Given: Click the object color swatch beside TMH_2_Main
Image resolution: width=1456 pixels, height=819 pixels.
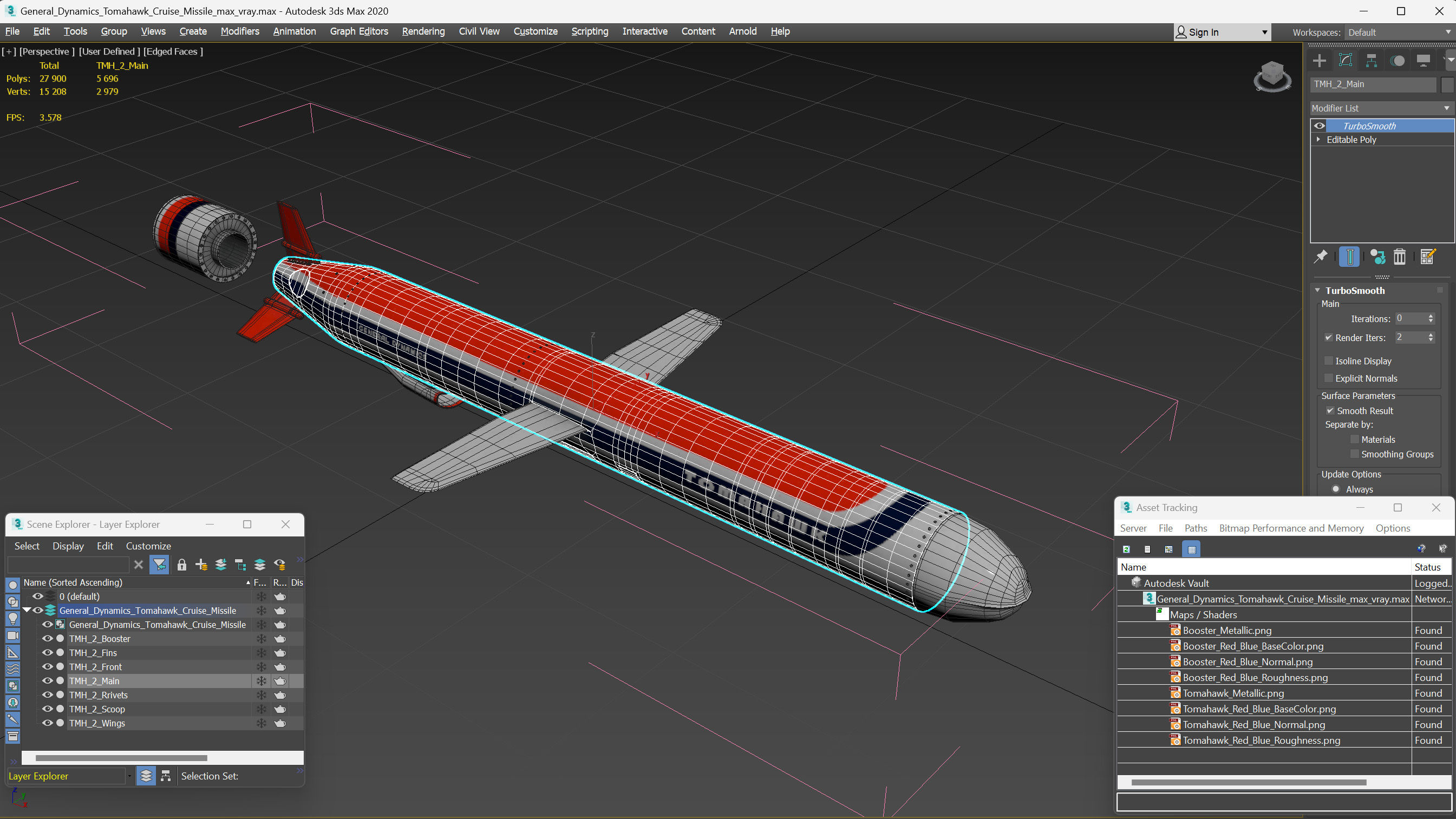Looking at the screenshot, I should 1446,84.
